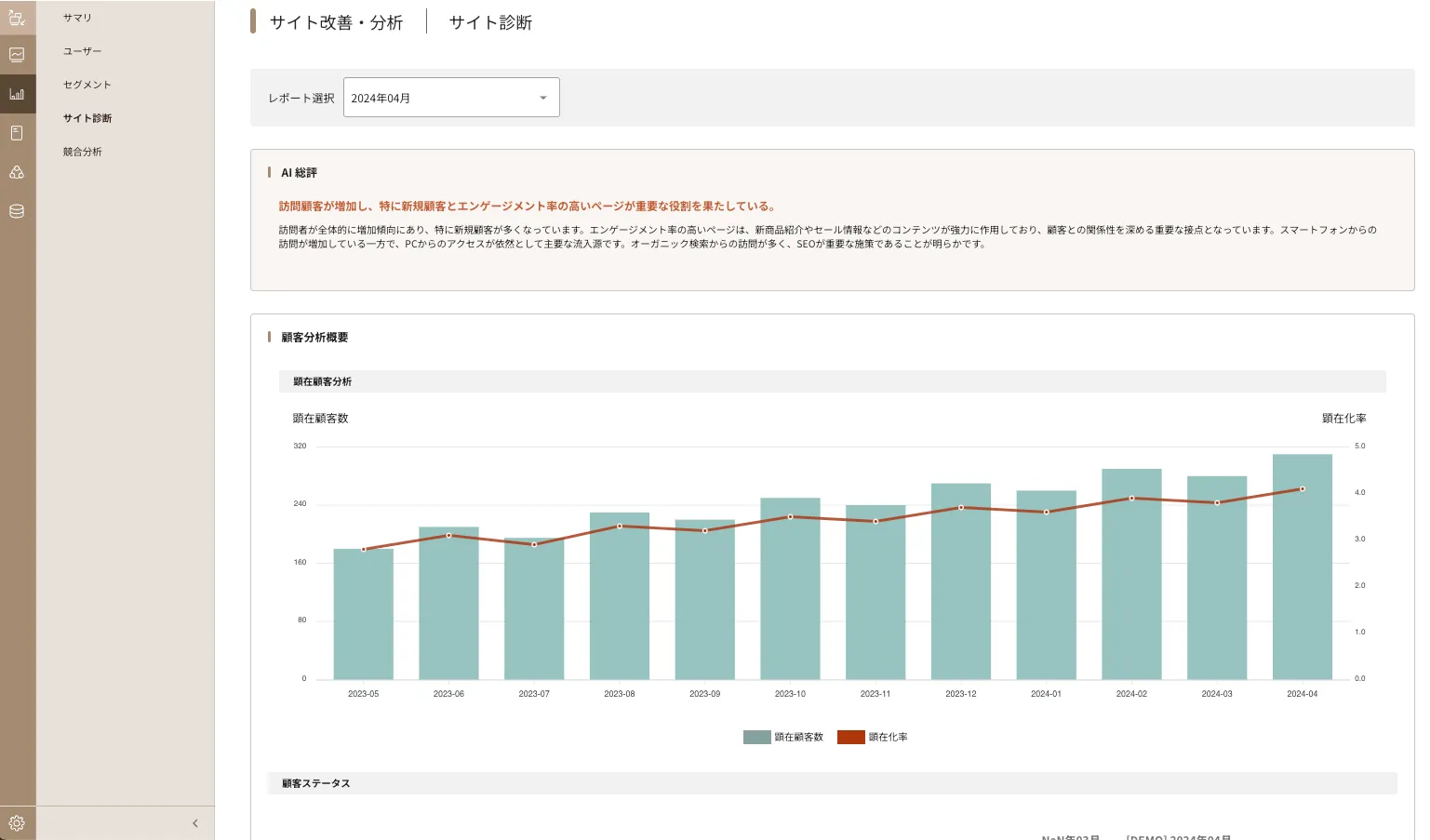
Task: Click the 顕在顧客分析 subsection bar
Action: coord(832,381)
